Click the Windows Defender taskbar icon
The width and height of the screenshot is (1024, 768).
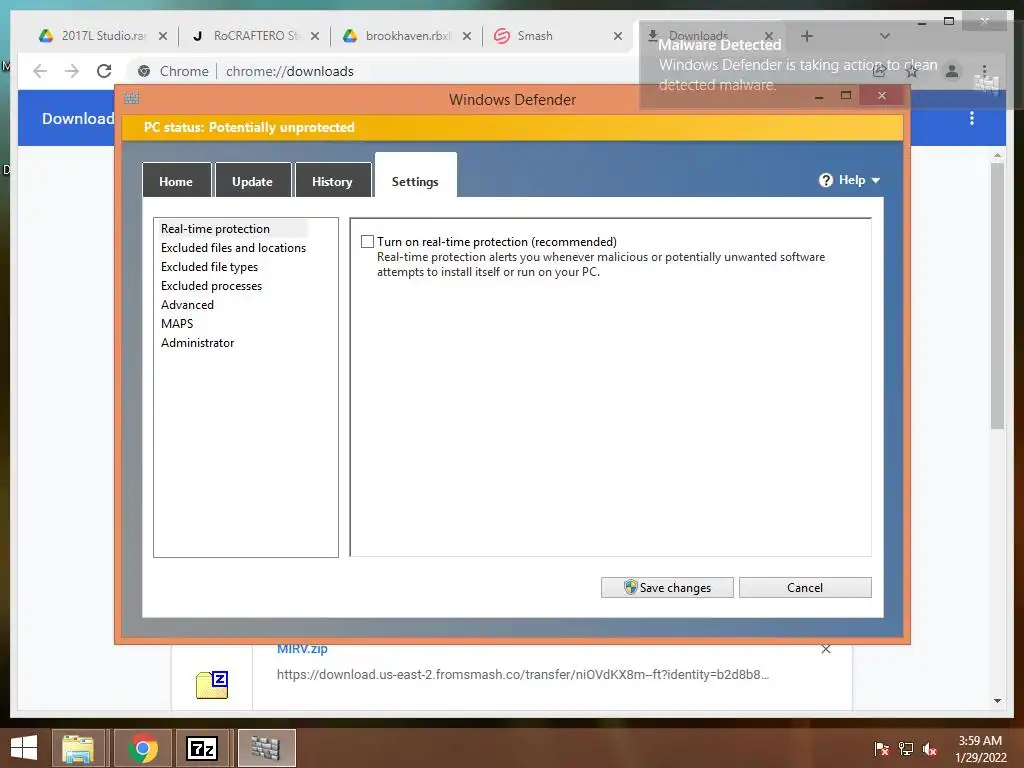click(266, 748)
